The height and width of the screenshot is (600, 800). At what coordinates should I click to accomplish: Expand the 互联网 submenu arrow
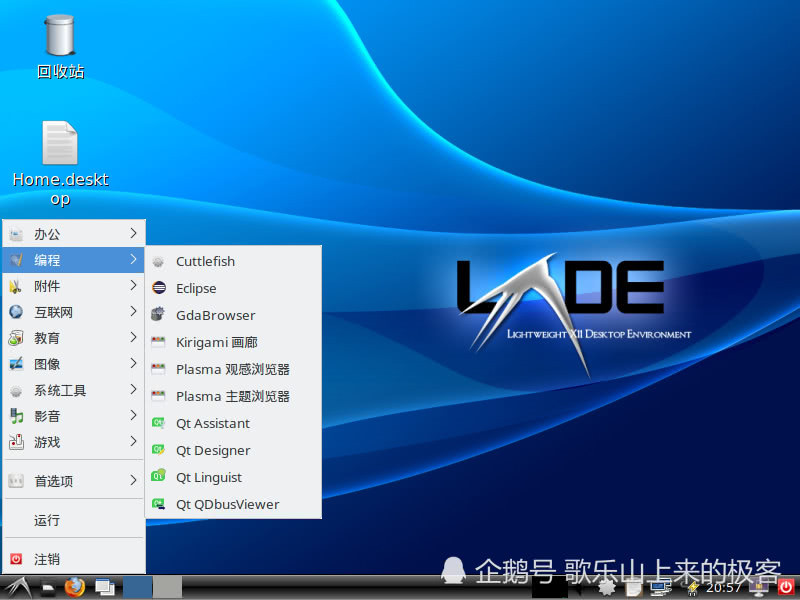click(x=133, y=311)
